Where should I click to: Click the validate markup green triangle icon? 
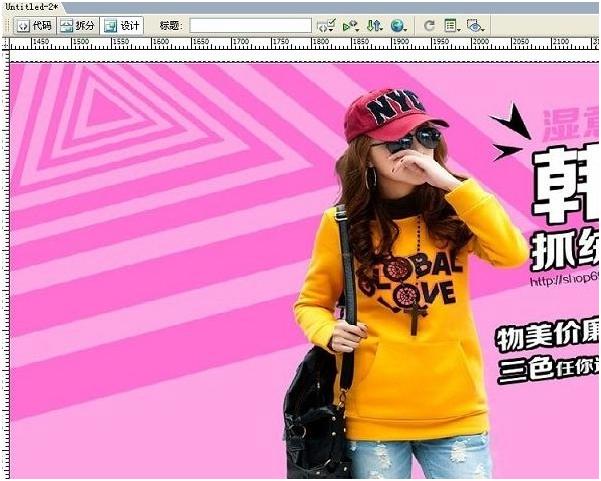pos(350,25)
